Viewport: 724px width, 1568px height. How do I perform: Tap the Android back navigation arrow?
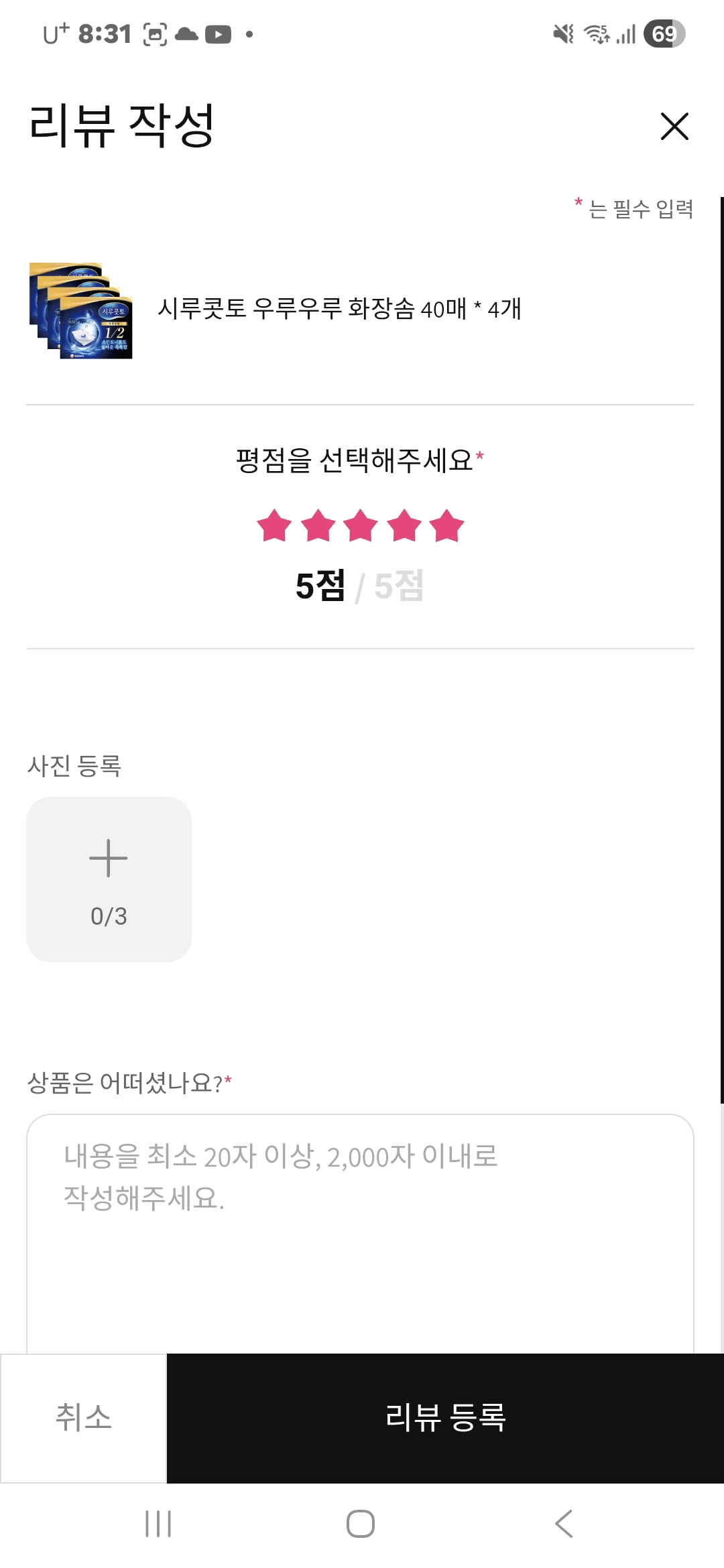[564, 1524]
